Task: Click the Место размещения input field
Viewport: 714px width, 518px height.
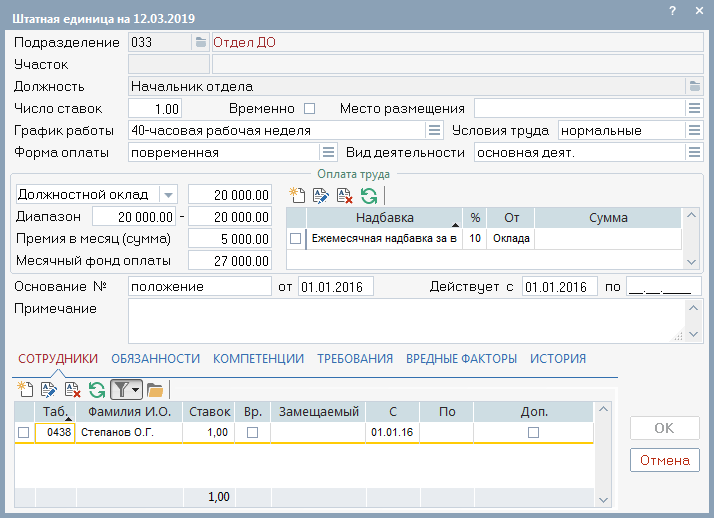Action: pyautogui.click(x=579, y=108)
